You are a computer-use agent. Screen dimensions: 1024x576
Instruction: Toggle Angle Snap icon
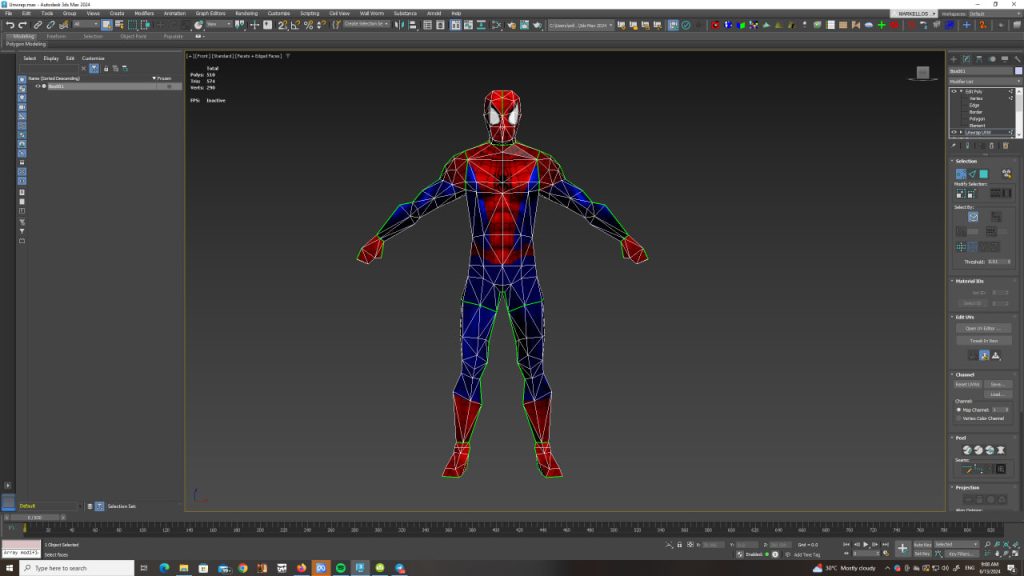pos(295,25)
